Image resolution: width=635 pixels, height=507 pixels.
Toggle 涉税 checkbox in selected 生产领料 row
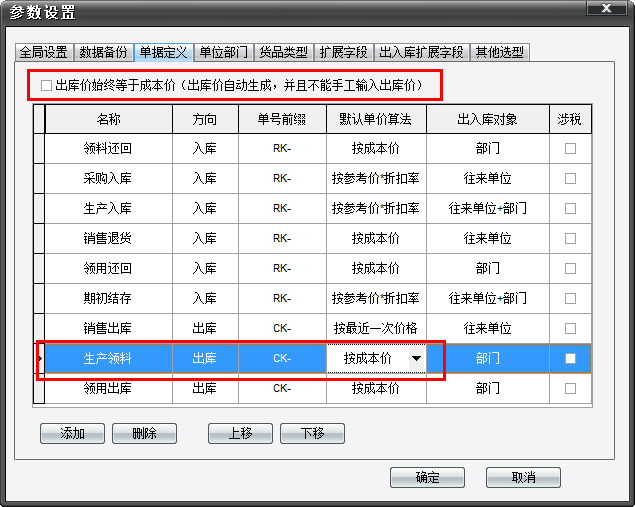[x=570, y=359]
